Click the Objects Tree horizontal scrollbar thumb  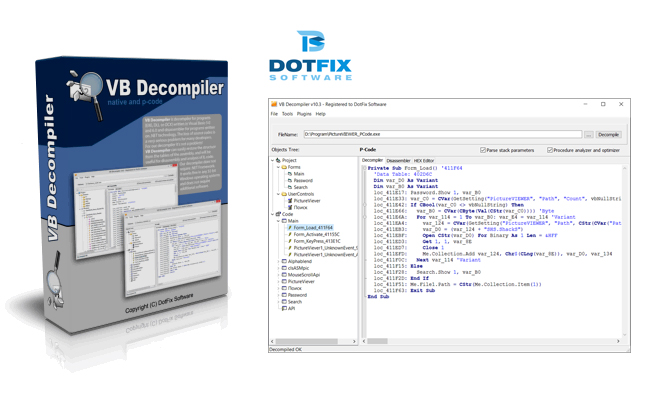tap(307, 342)
